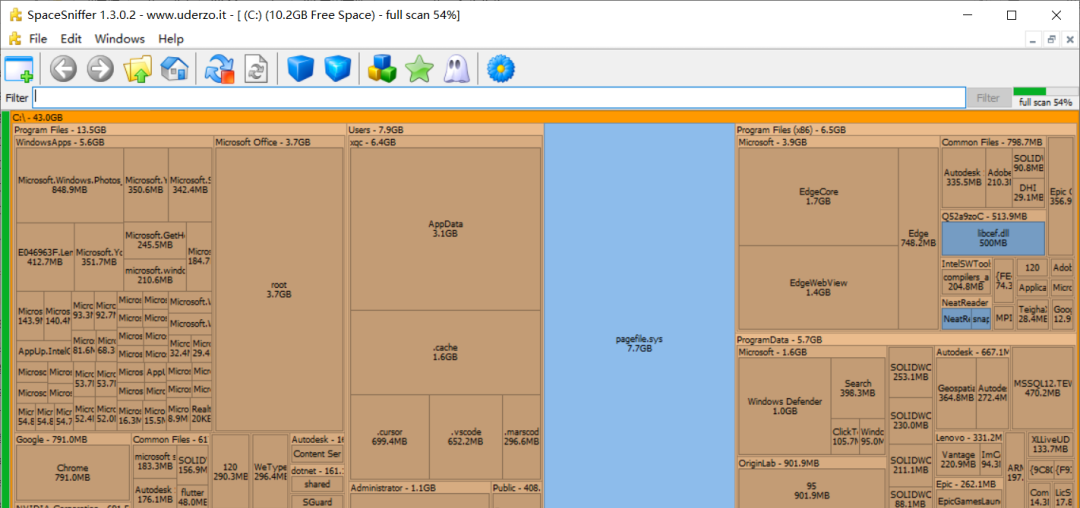Toggle file classes style colored cubes
Viewport: 1080px width, 508px height.
click(x=382, y=69)
